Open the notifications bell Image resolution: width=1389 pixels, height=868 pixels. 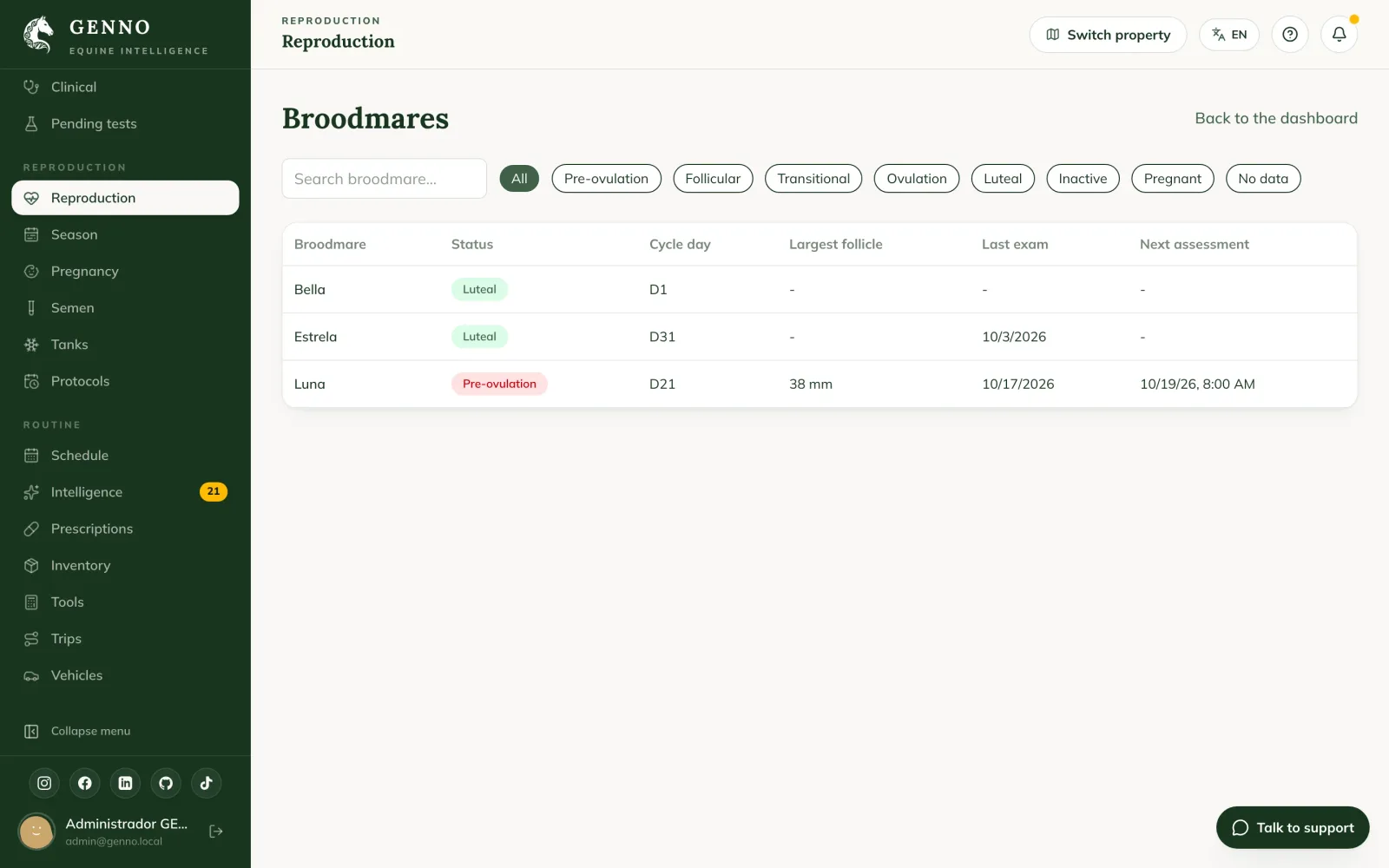pos(1340,35)
